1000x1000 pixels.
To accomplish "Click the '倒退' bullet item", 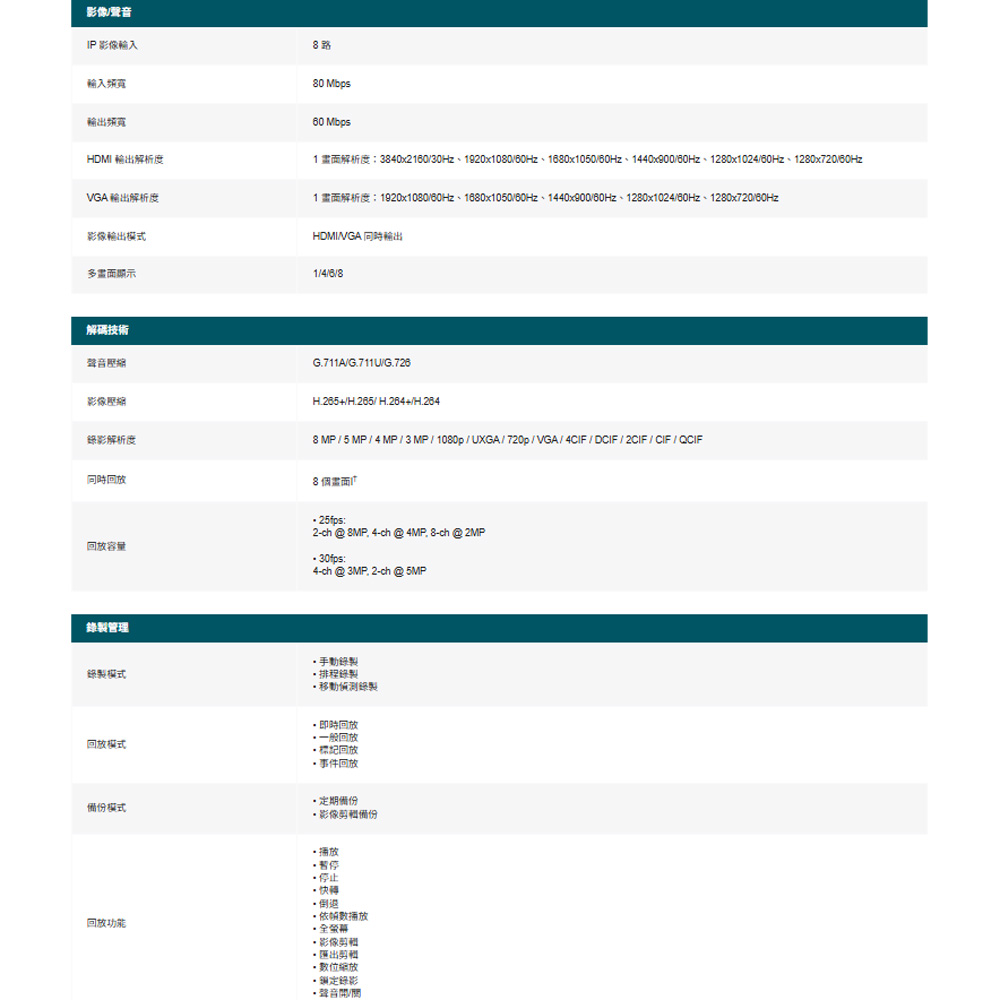I will click(x=328, y=904).
